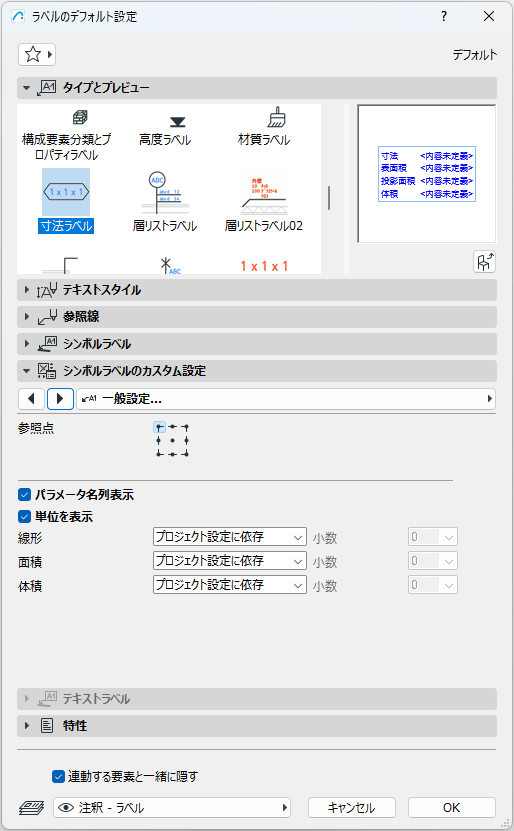Click the テキストラベル panel header
514x831 pixels.
(x=256, y=699)
